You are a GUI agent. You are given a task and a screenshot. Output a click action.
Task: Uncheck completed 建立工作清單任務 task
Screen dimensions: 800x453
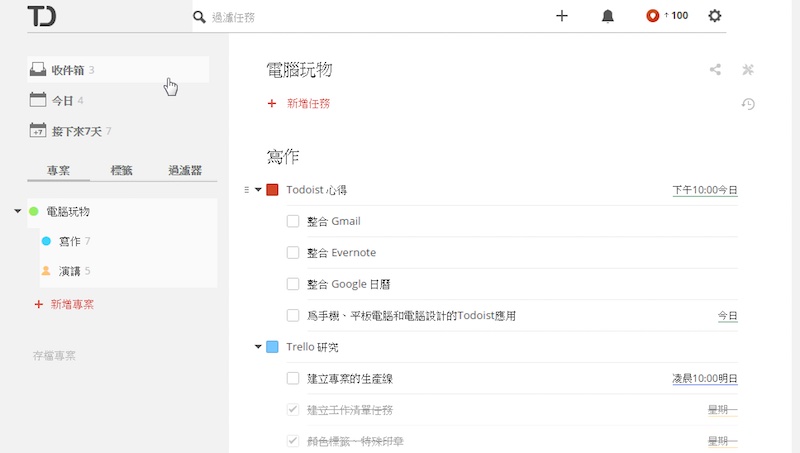coord(293,410)
